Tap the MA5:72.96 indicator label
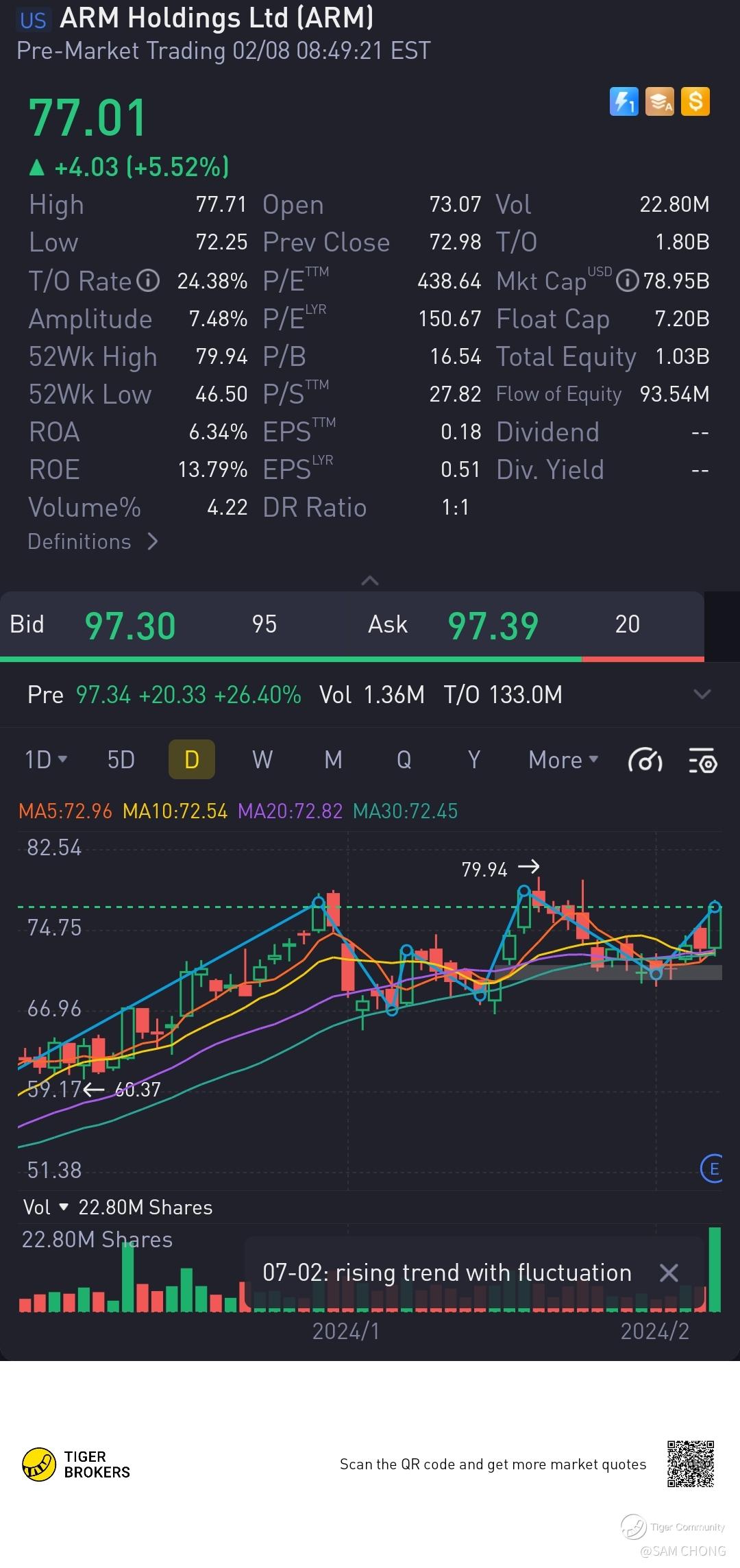The height and width of the screenshot is (1568, 740). 65,811
